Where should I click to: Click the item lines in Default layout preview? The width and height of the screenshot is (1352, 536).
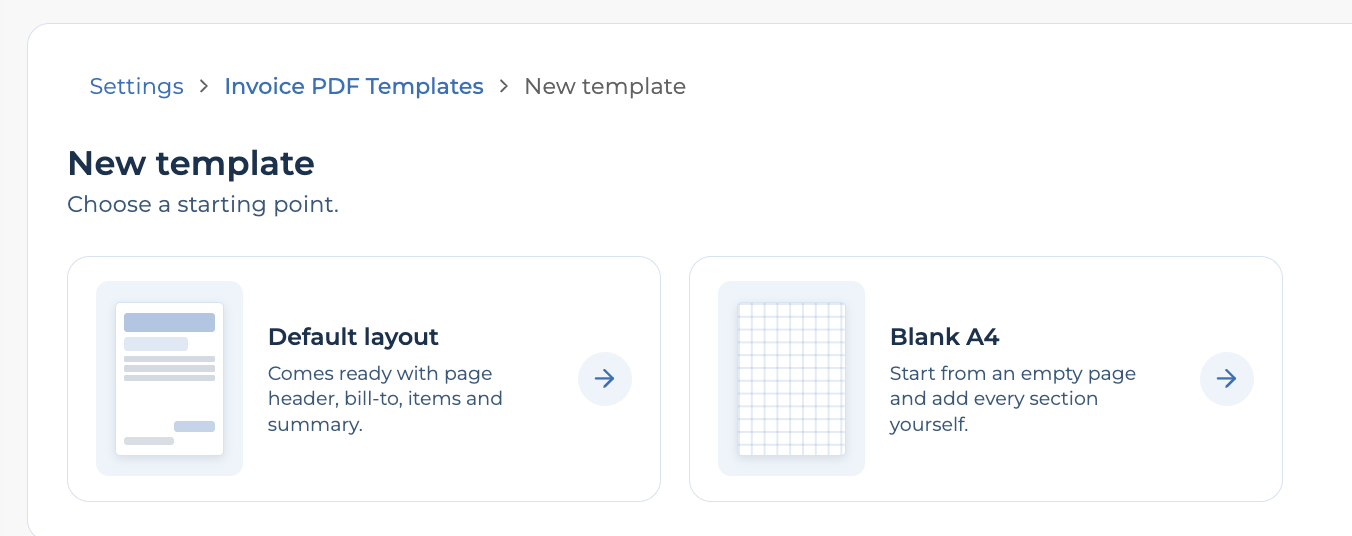[169, 368]
